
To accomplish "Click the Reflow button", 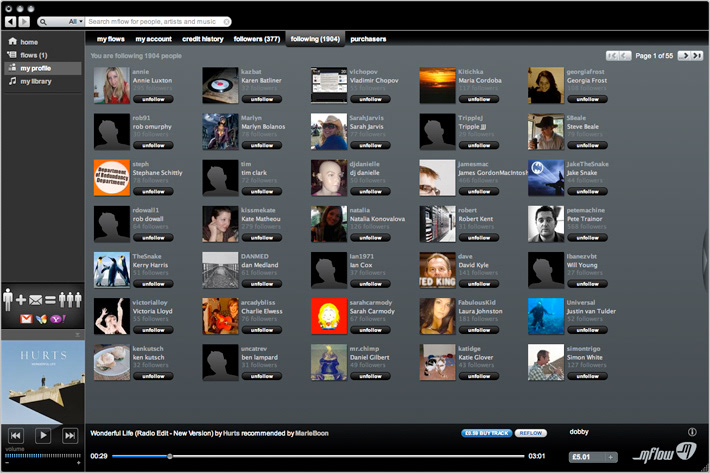I will coord(531,433).
